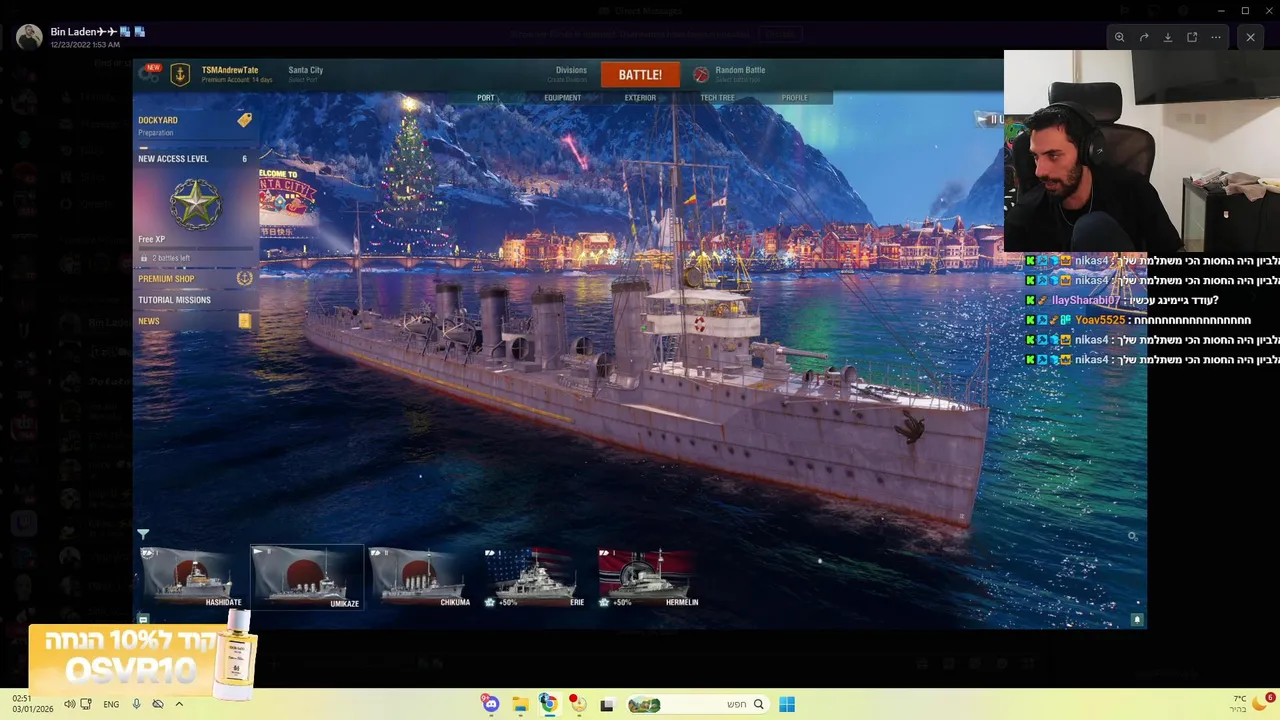Select the Erie ship

point(535,578)
